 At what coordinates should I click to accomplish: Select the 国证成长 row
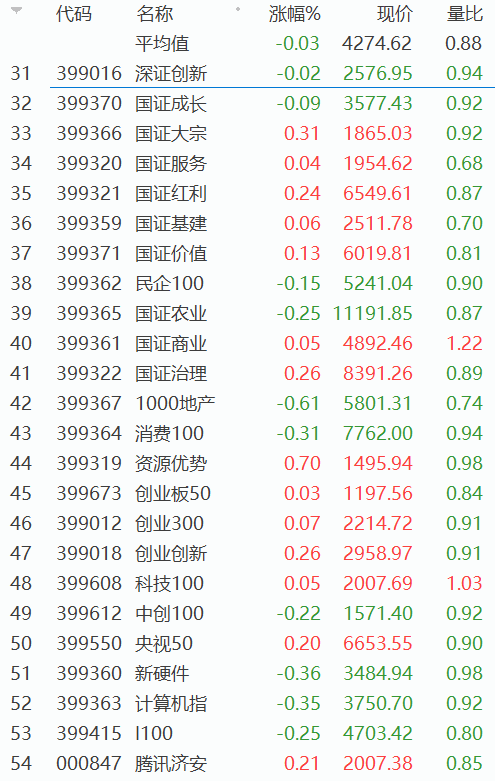(x=248, y=104)
